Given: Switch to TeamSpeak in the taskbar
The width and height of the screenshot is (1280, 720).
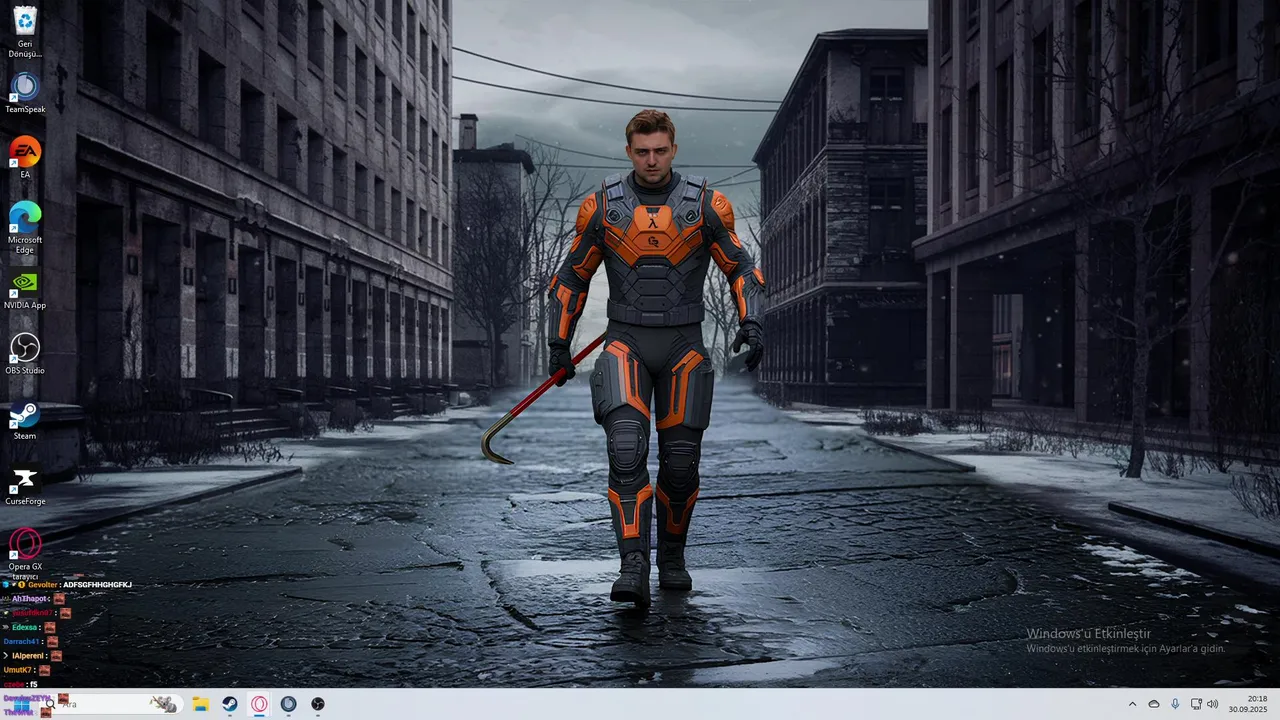Looking at the screenshot, I should (288, 704).
